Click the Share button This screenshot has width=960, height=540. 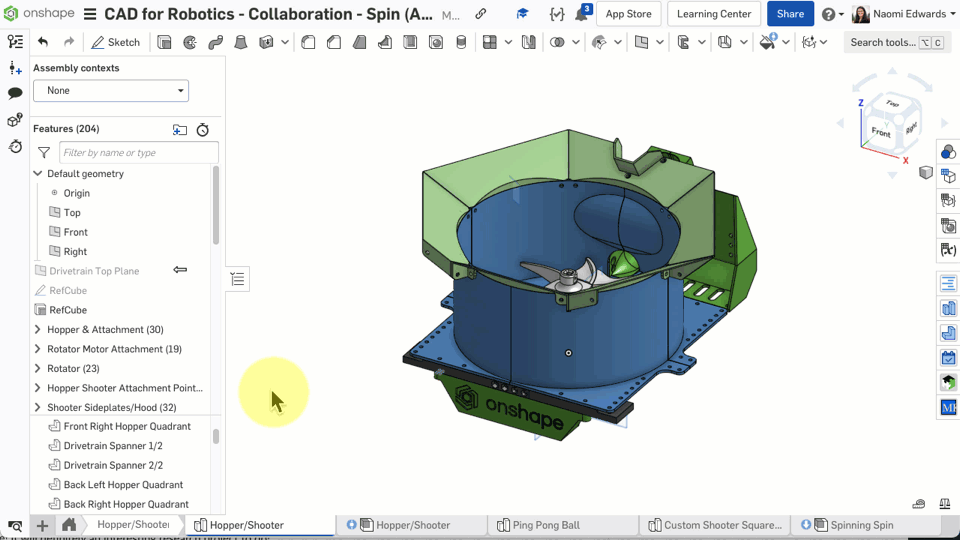click(x=790, y=14)
